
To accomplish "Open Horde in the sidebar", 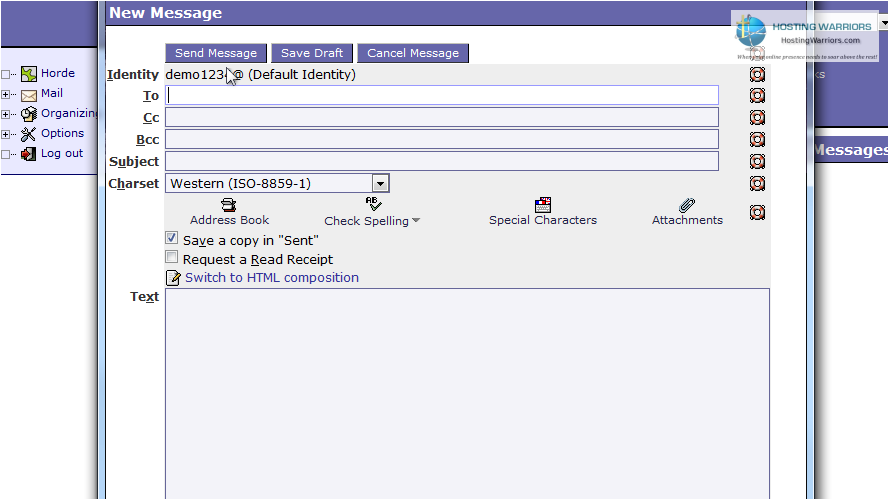I will (x=58, y=73).
